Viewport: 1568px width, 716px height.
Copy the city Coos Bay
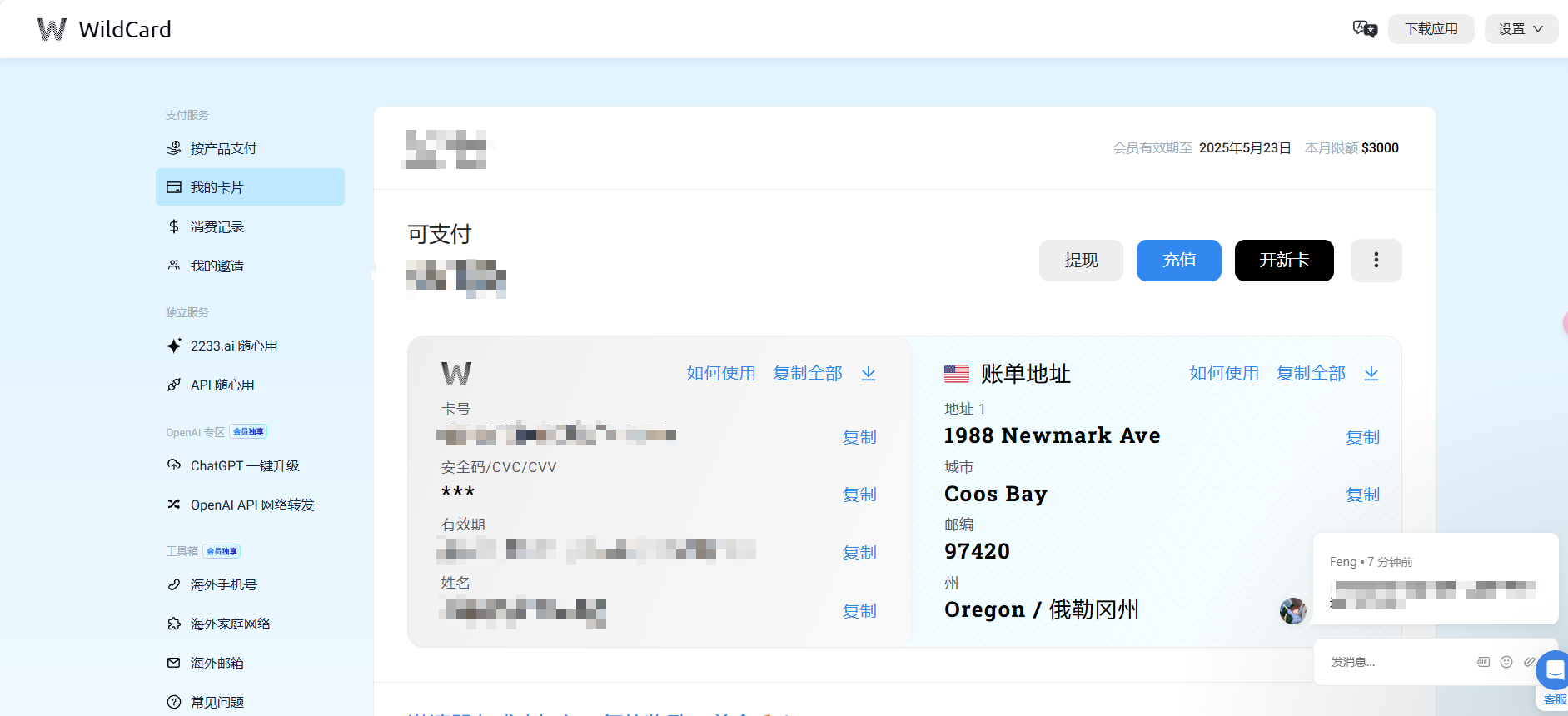(x=1363, y=495)
